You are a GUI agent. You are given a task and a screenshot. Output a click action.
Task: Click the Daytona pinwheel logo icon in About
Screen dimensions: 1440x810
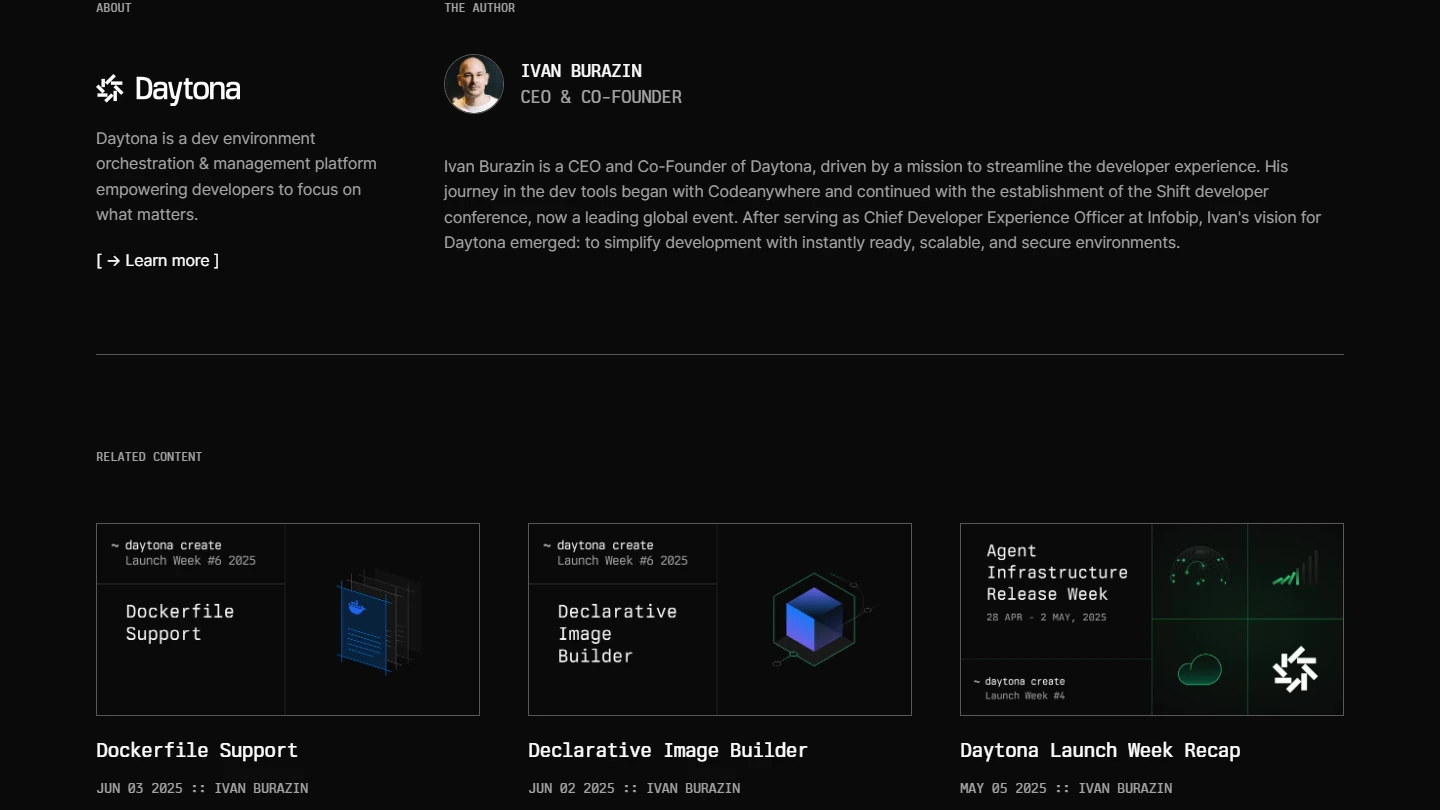(110, 89)
